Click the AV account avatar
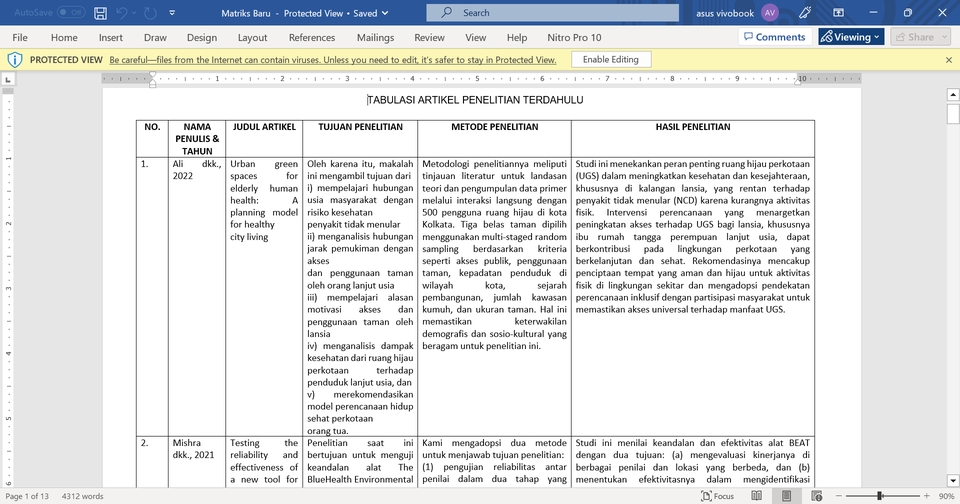 pyautogui.click(x=770, y=13)
